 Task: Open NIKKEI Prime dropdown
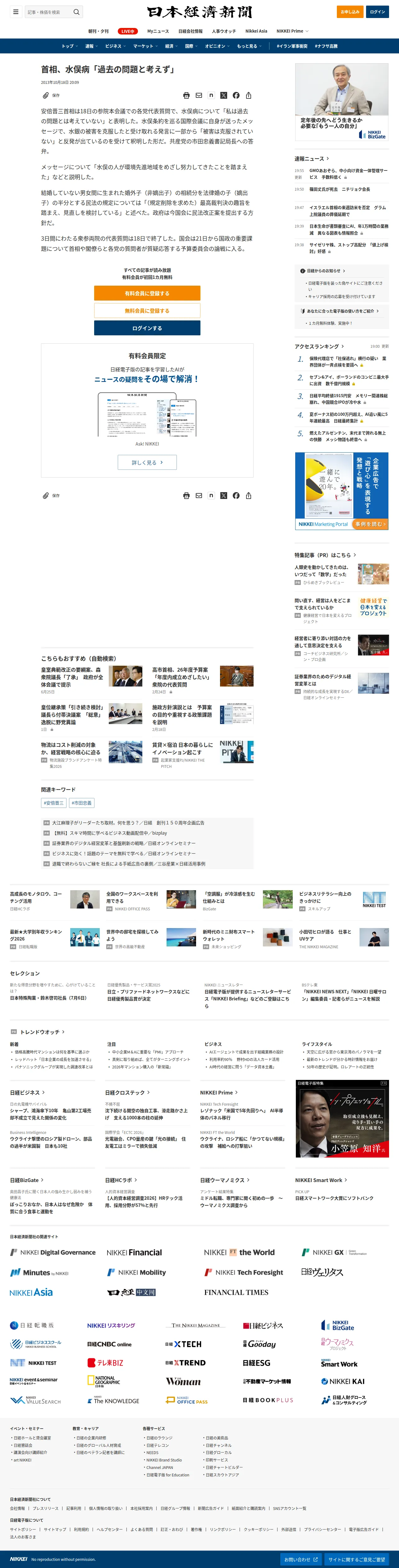[292, 31]
